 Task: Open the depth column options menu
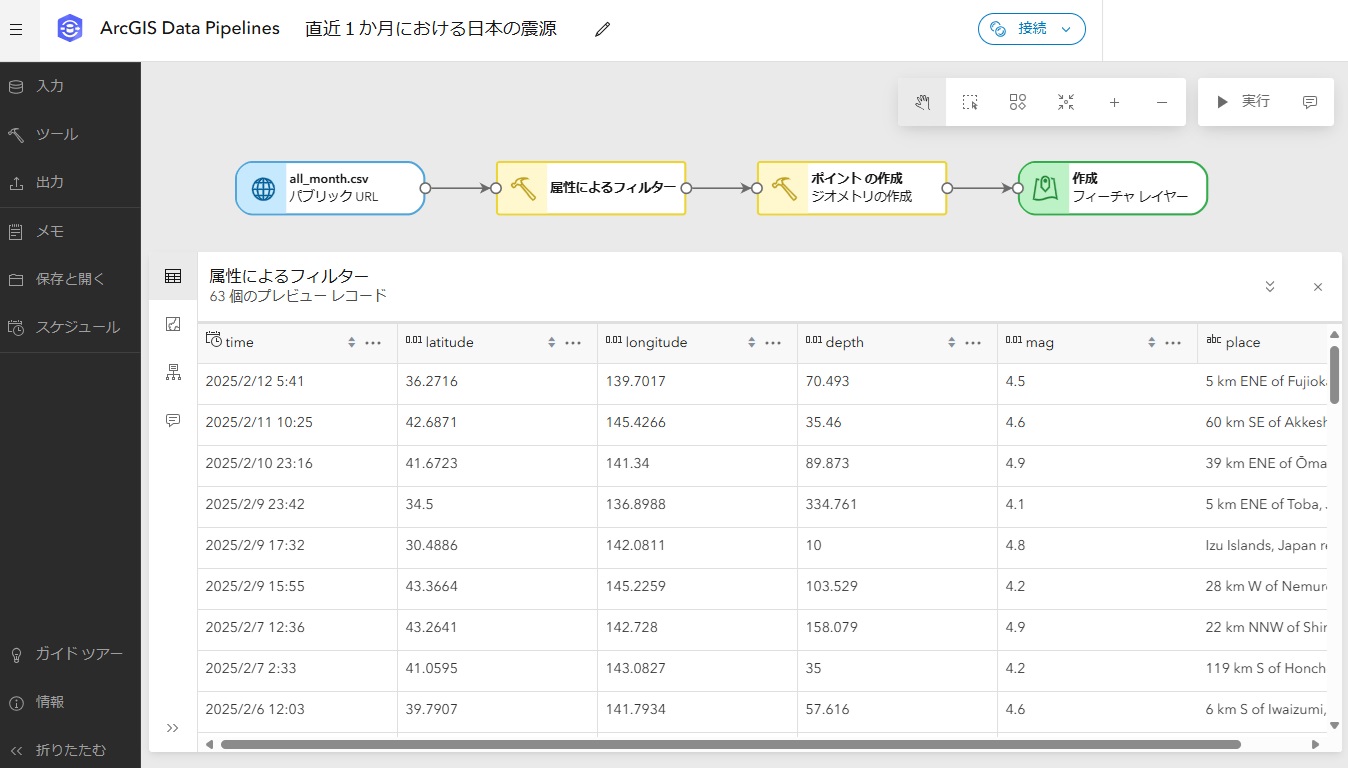click(x=972, y=342)
